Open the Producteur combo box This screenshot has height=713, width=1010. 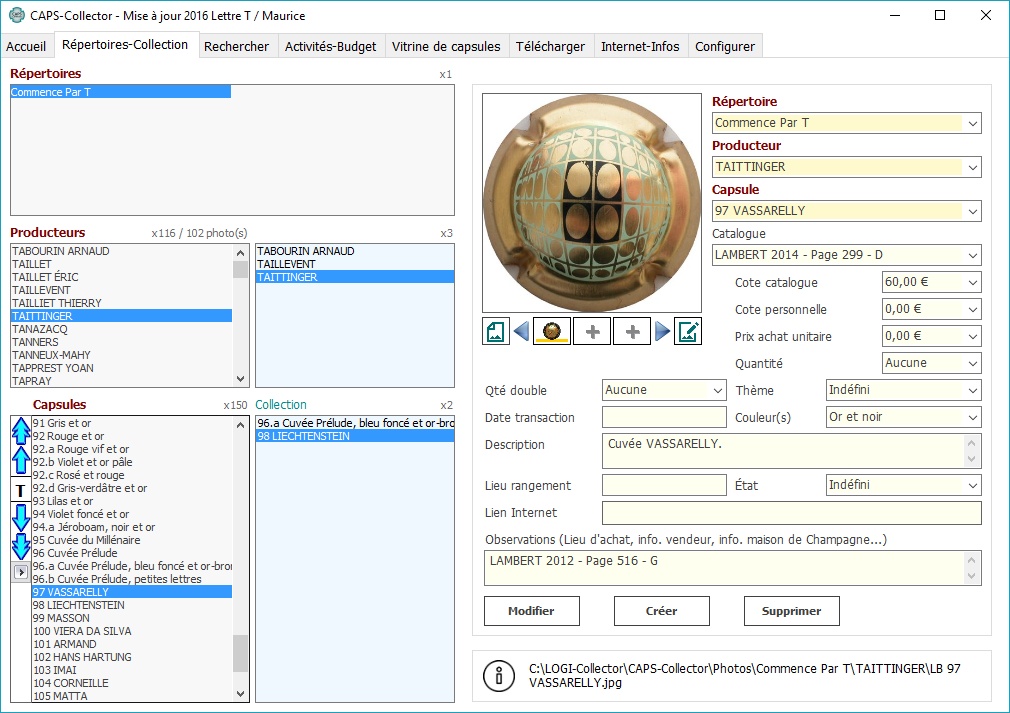[973, 167]
